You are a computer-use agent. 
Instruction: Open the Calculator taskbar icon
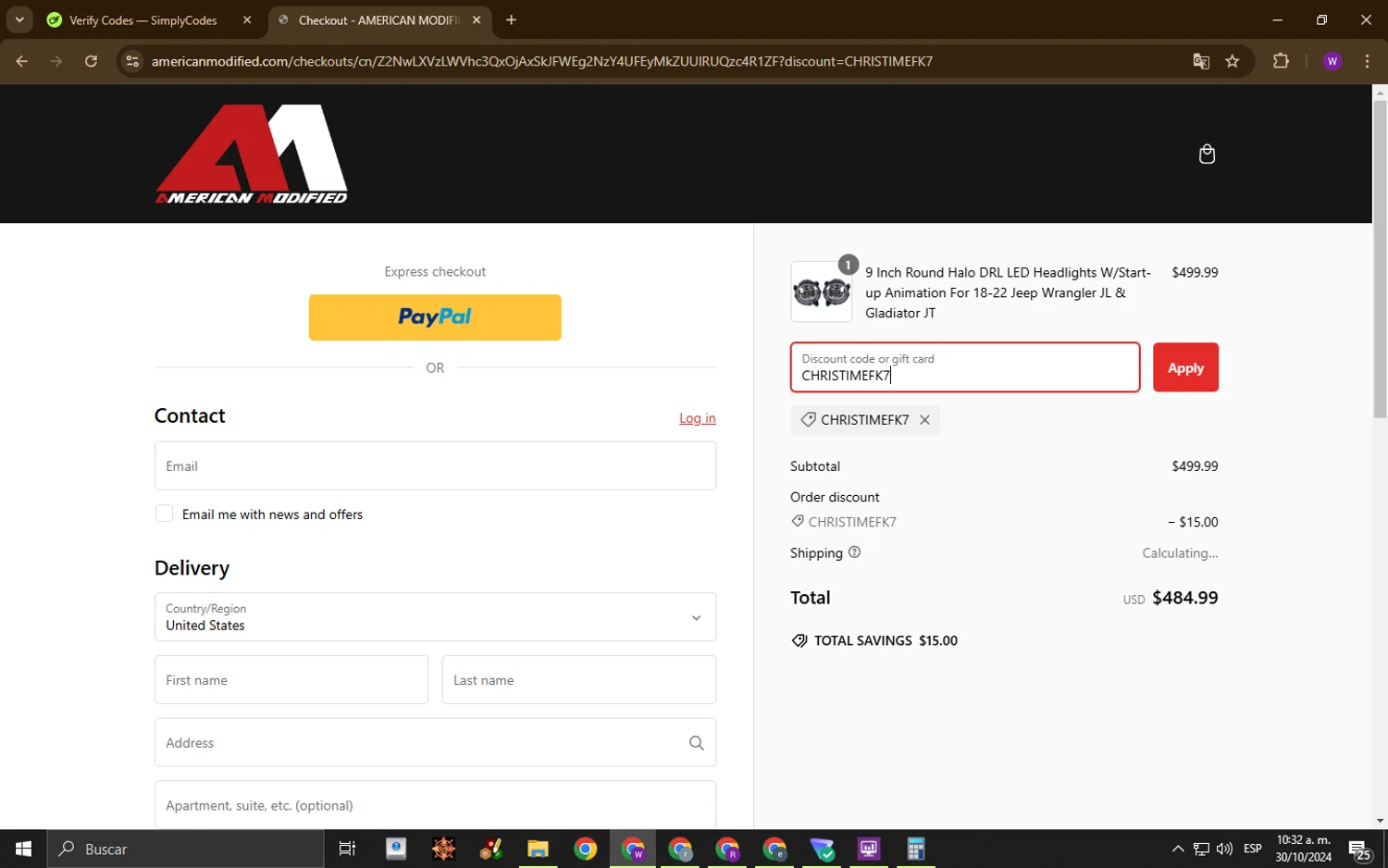(x=916, y=849)
